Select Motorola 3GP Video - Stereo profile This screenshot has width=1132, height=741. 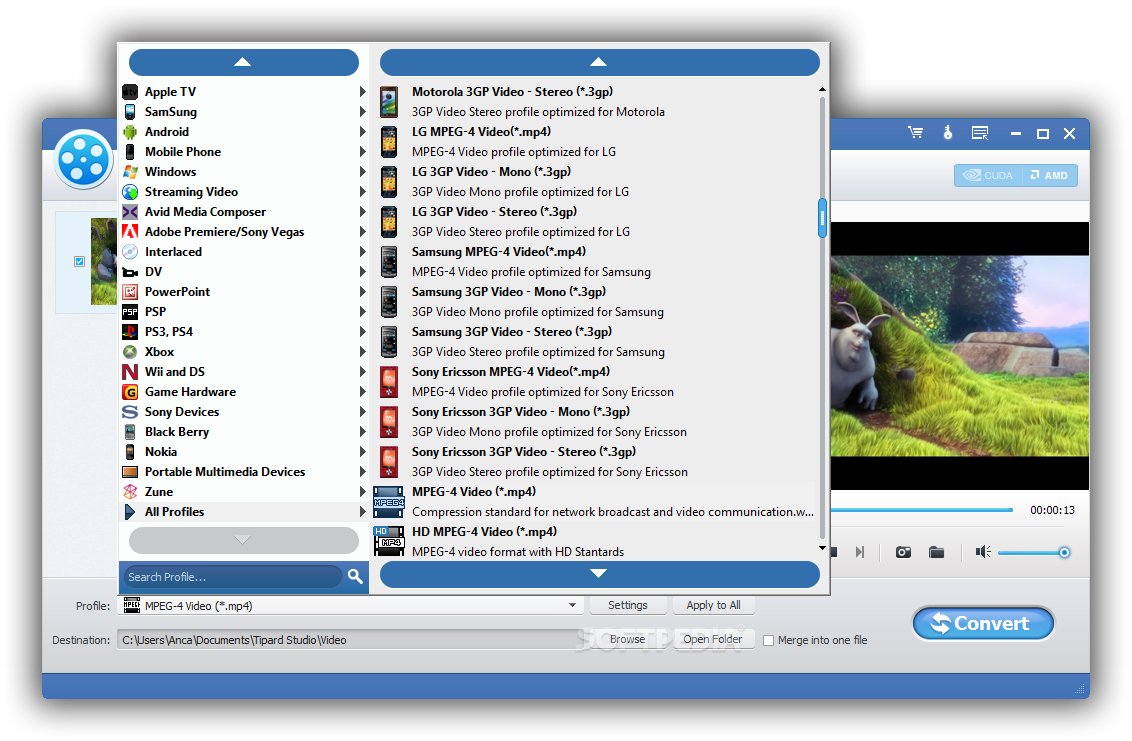(x=596, y=102)
